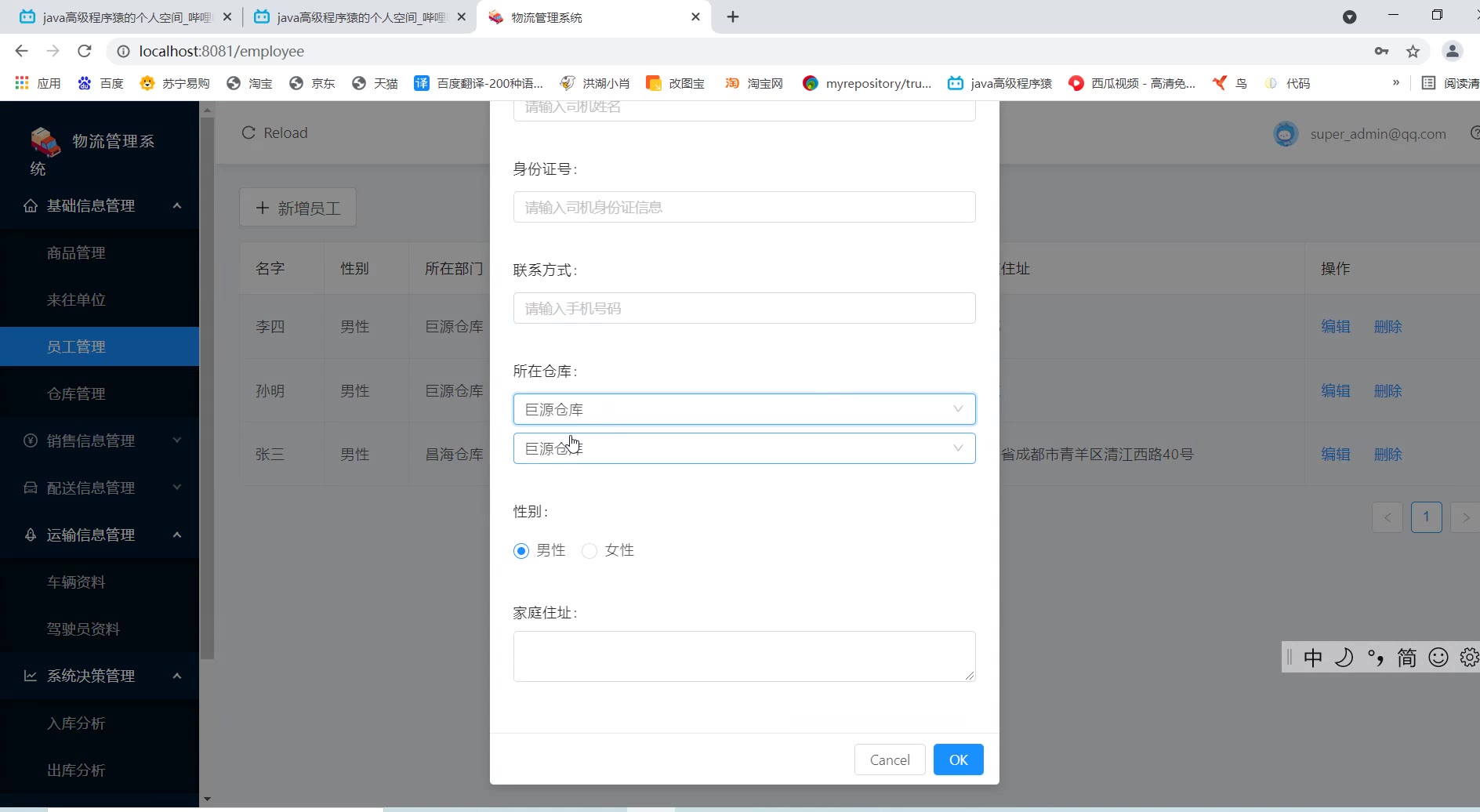Select 员工管理 in sidebar
This screenshot has width=1480, height=812.
100,346
